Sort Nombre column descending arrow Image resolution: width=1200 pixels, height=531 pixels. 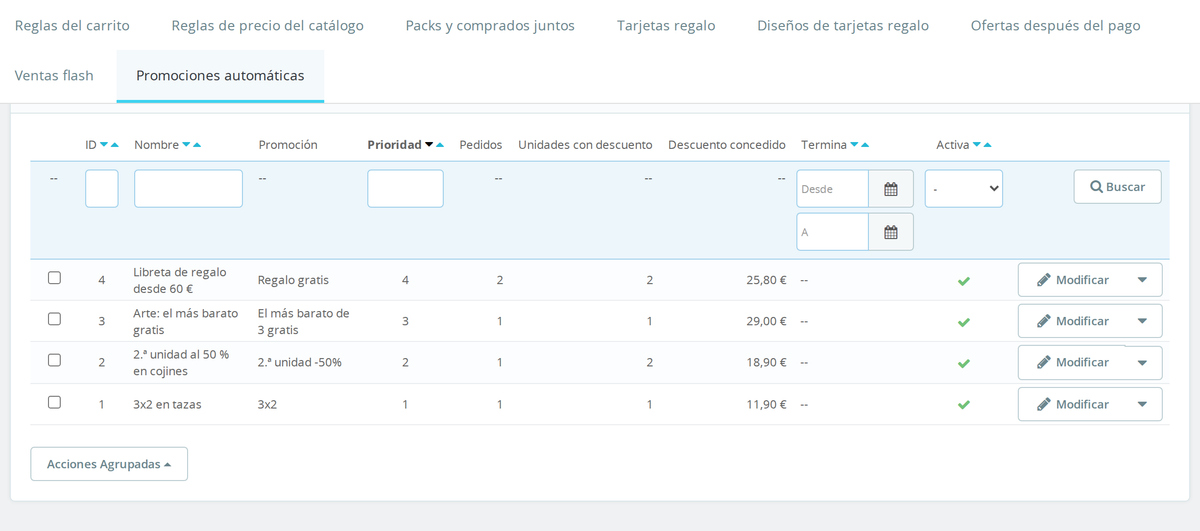[x=186, y=145]
